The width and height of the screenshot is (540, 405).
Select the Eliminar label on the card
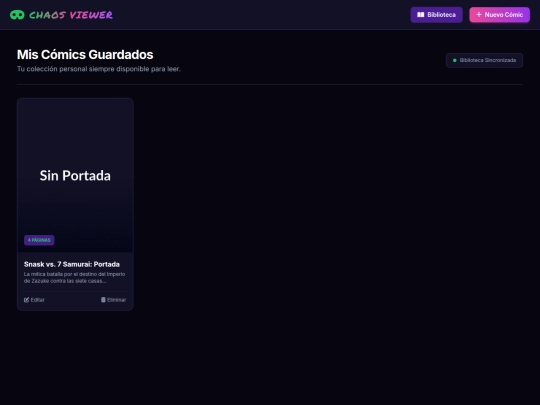pyautogui.click(x=116, y=300)
